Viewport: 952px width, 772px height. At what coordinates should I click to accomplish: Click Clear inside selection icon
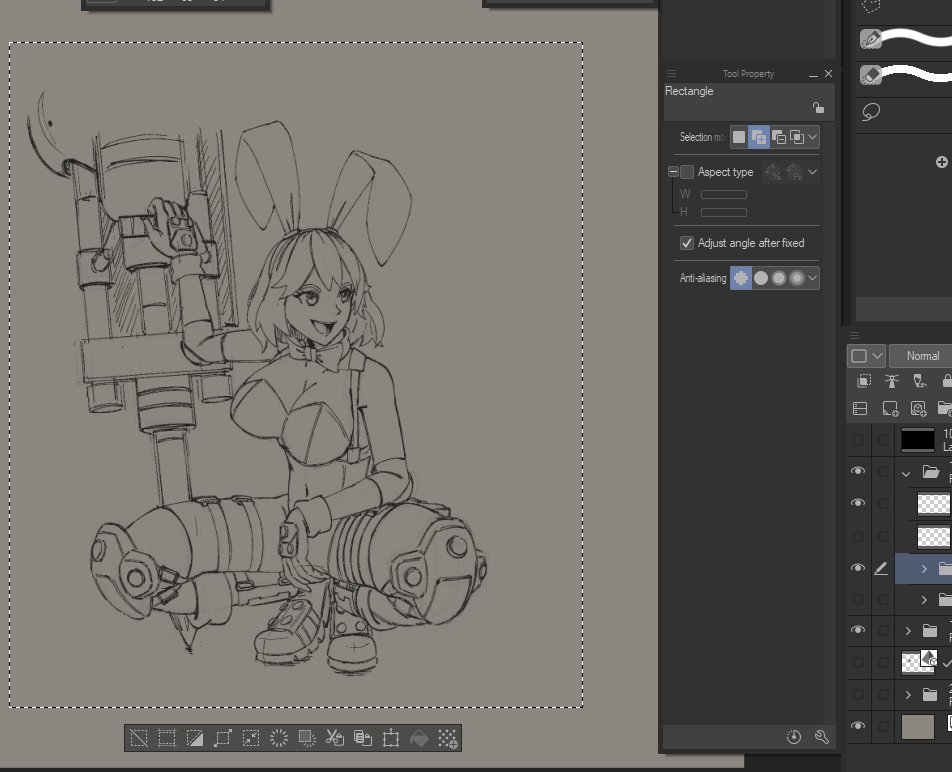point(279,738)
